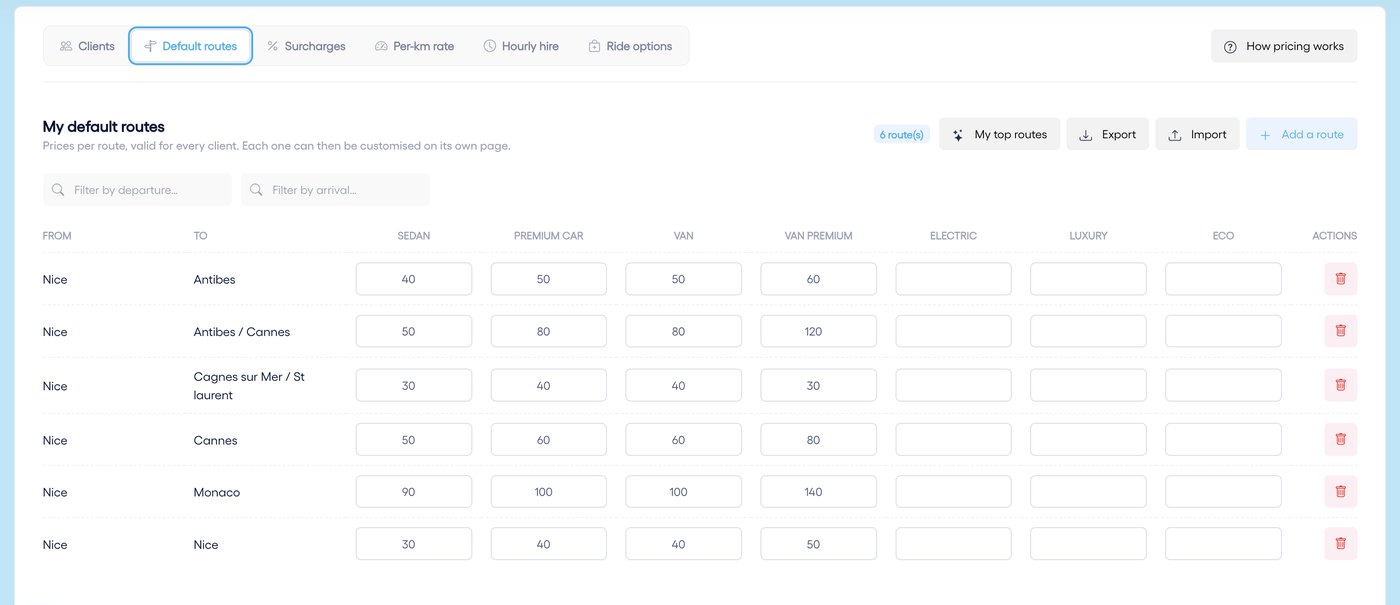Edit Van Premium price 50 for Nice to Nice
This screenshot has height=605, width=1400.
tap(818, 543)
